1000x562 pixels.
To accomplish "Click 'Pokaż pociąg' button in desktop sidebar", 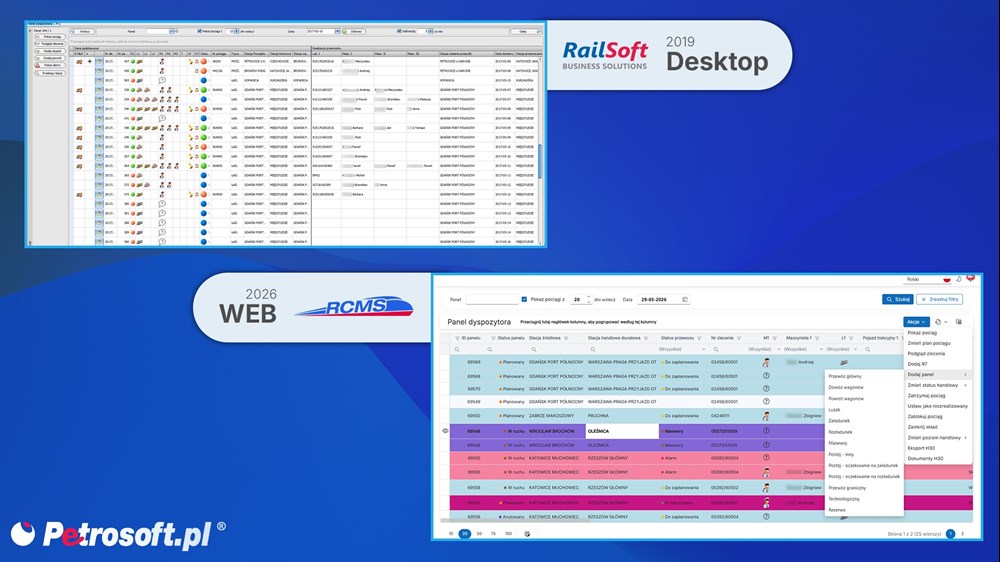I will (50, 37).
